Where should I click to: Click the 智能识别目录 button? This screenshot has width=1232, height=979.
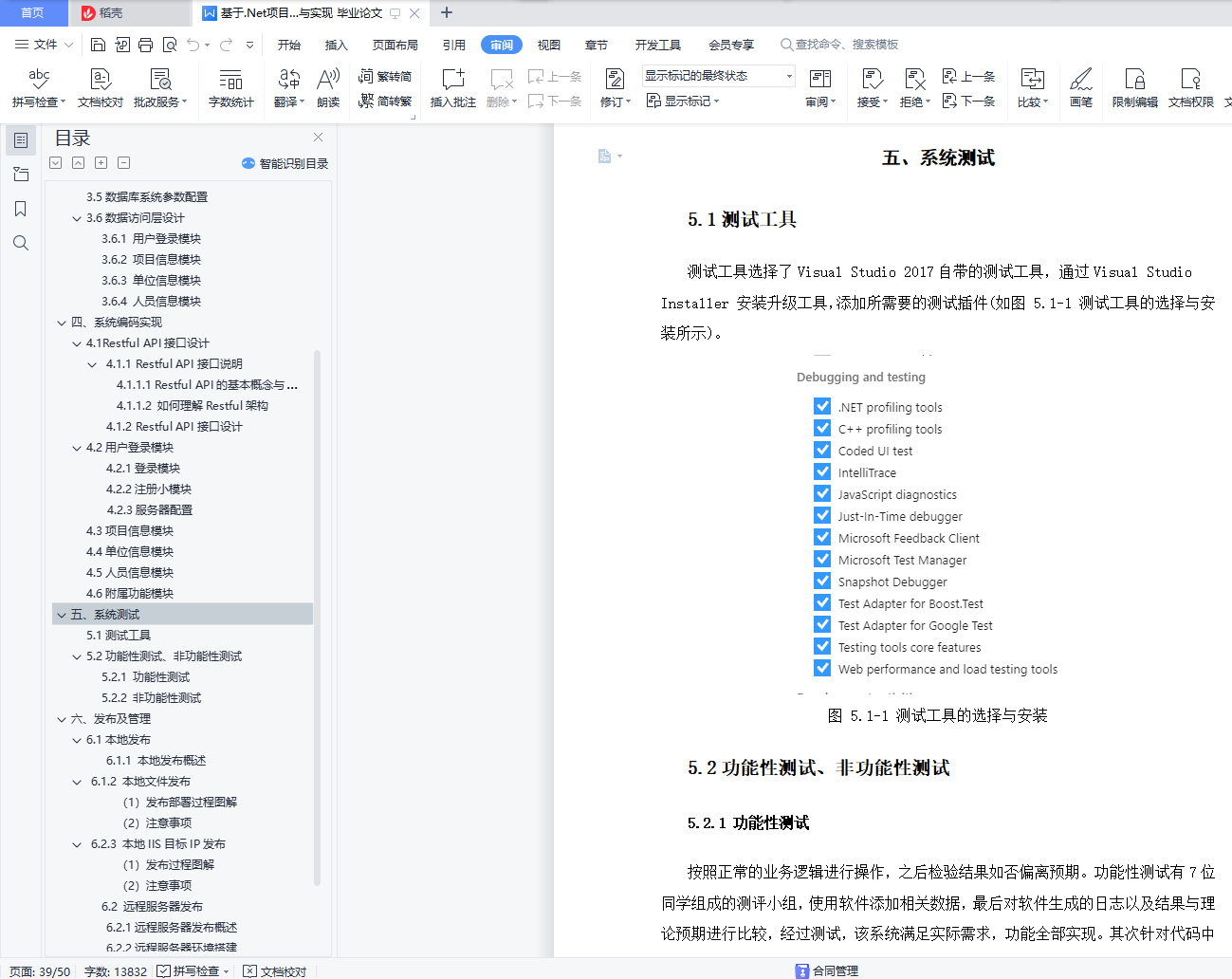tap(285, 163)
